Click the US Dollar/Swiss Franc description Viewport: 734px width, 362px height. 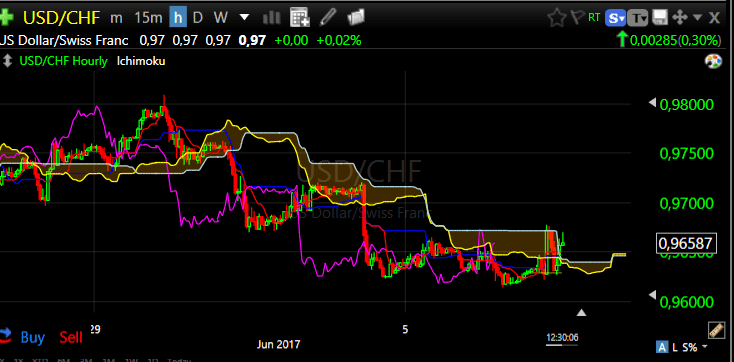[x=64, y=40]
